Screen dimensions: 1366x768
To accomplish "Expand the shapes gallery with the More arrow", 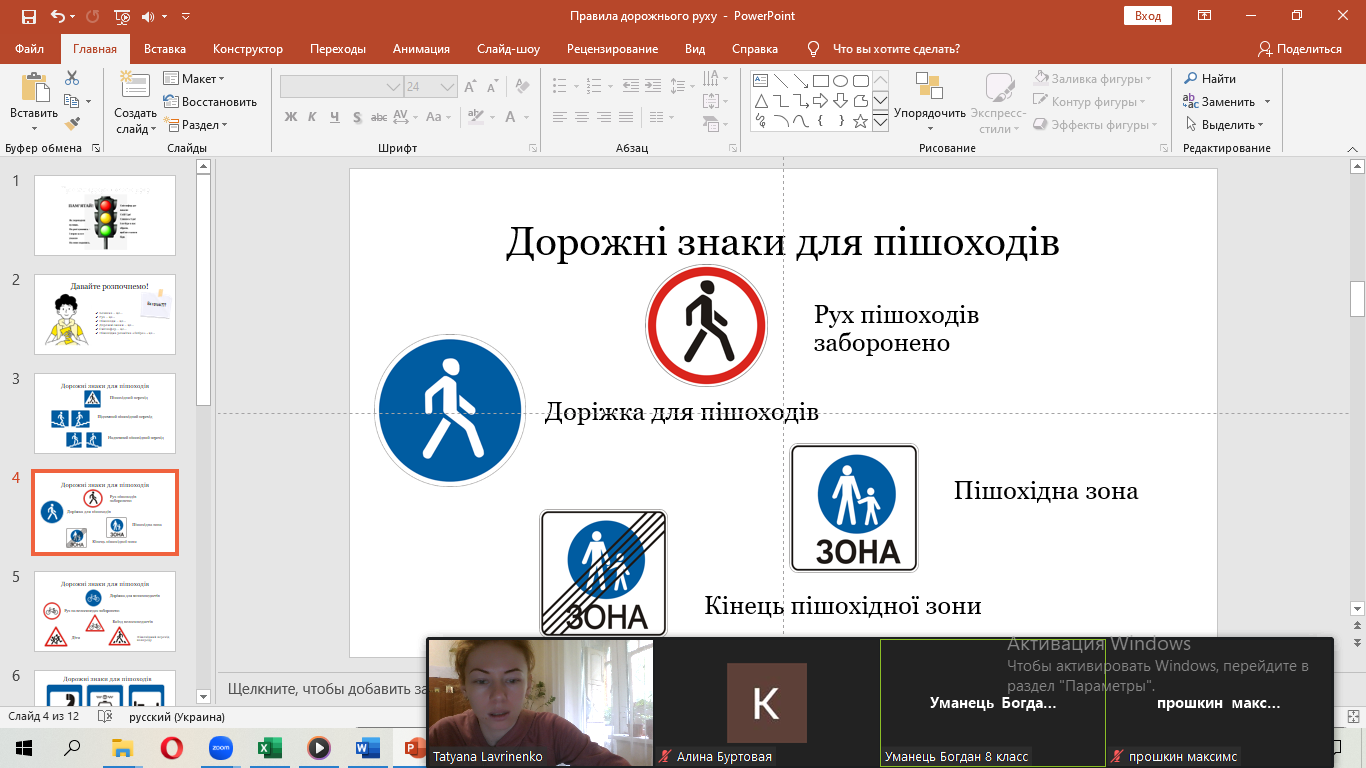I will point(880,121).
